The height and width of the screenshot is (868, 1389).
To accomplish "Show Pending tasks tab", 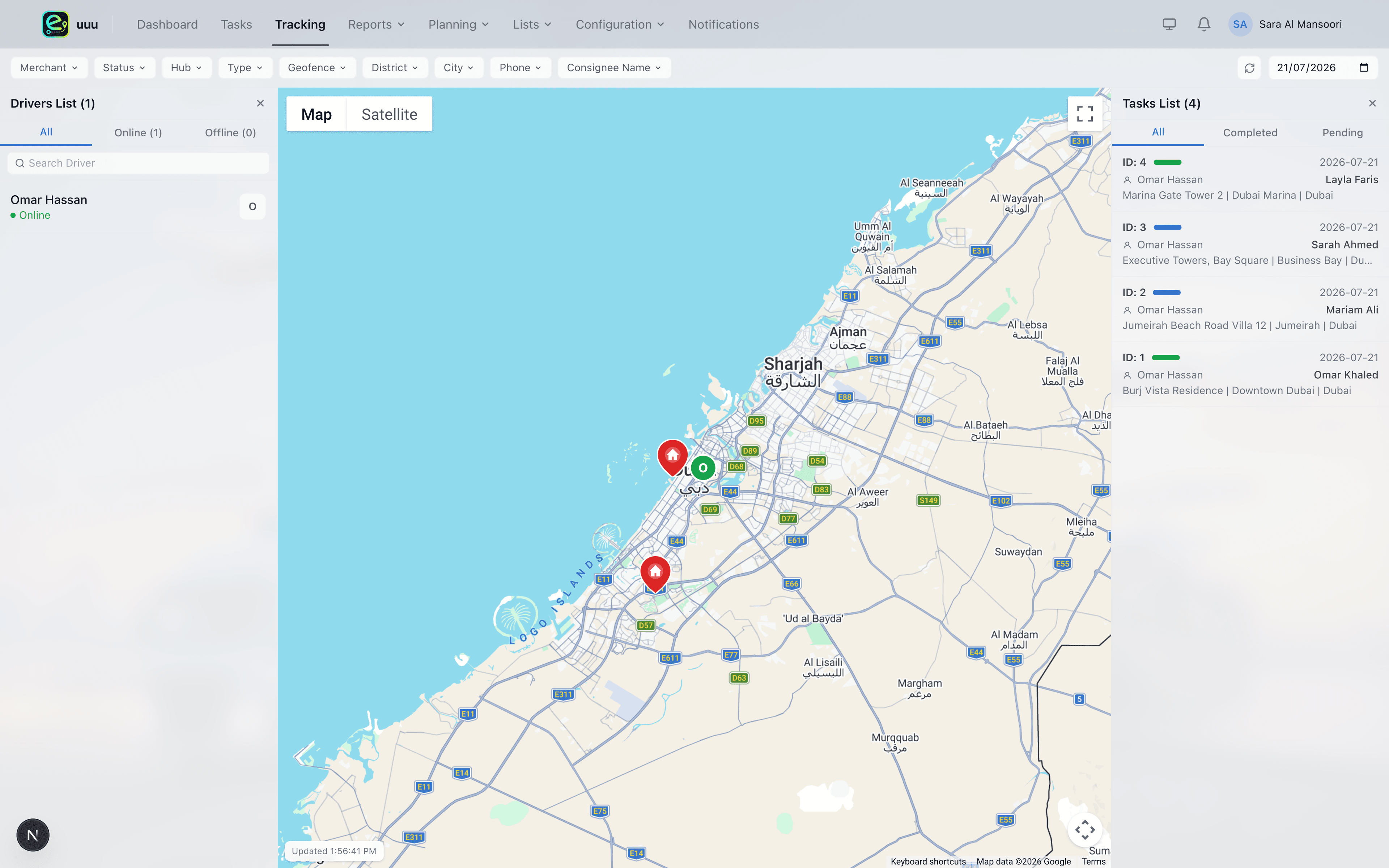I will tap(1342, 133).
